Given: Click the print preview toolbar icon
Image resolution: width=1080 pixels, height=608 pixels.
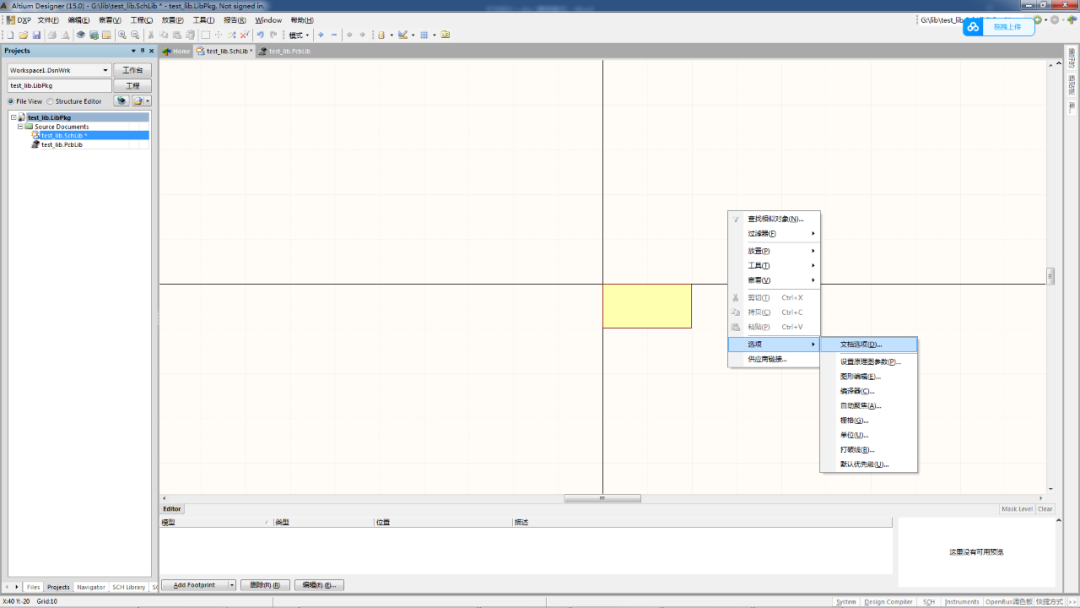Looking at the screenshot, I should (65, 35).
